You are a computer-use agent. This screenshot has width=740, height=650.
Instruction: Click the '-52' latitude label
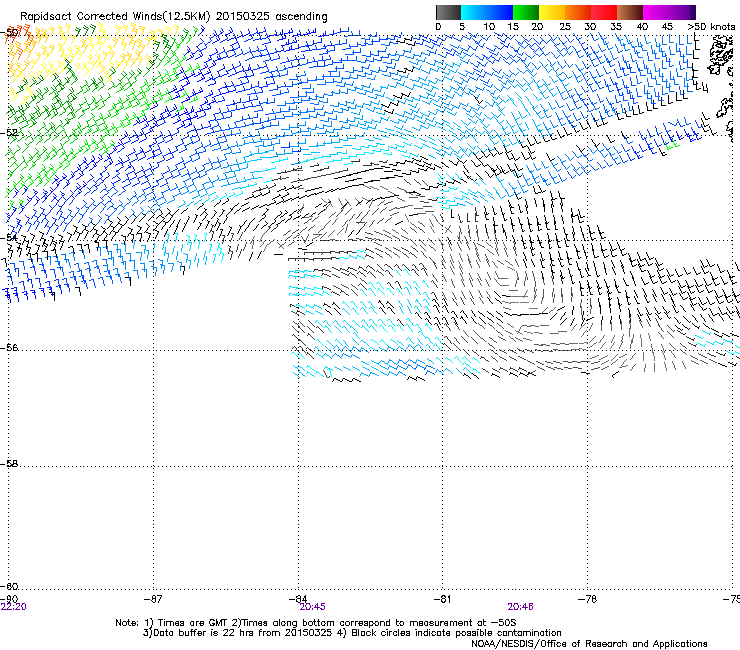click(x=10, y=133)
